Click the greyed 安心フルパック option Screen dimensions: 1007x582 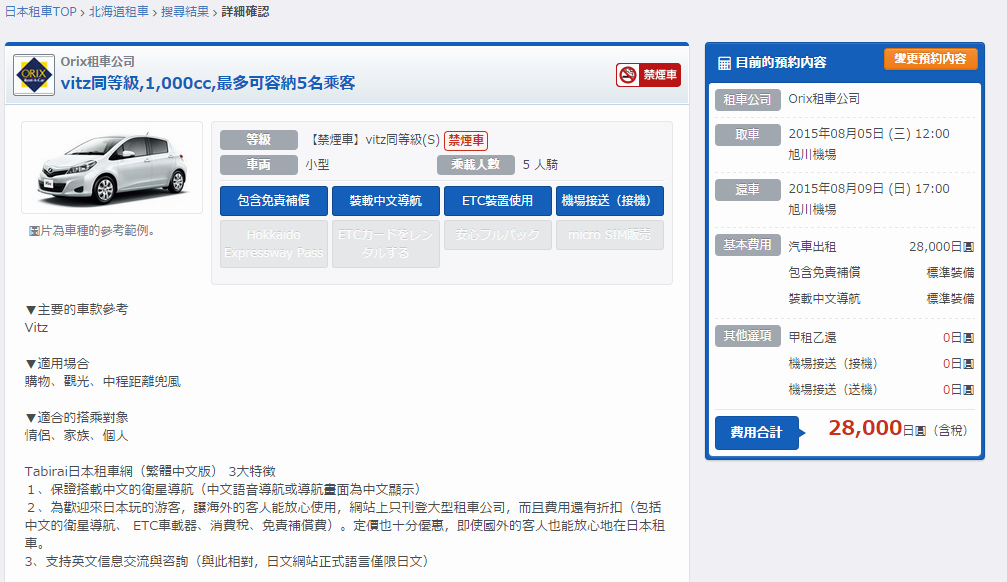pos(497,234)
